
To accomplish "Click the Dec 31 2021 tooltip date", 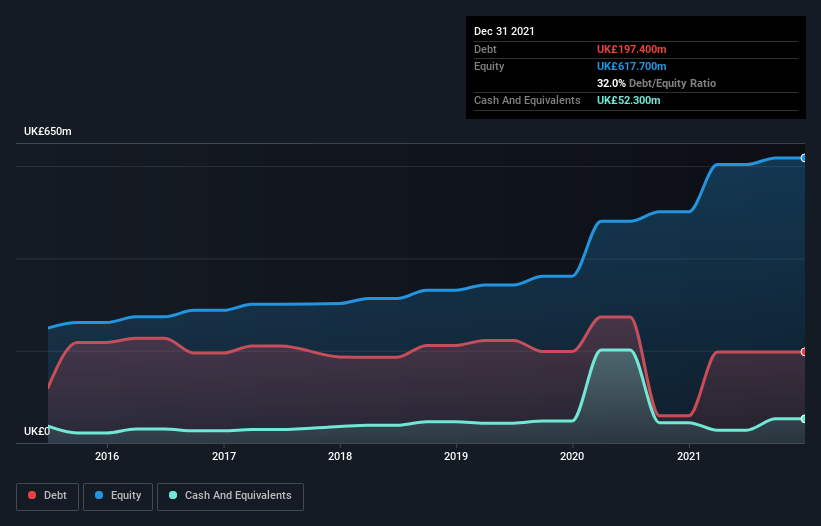I will click(x=504, y=31).
